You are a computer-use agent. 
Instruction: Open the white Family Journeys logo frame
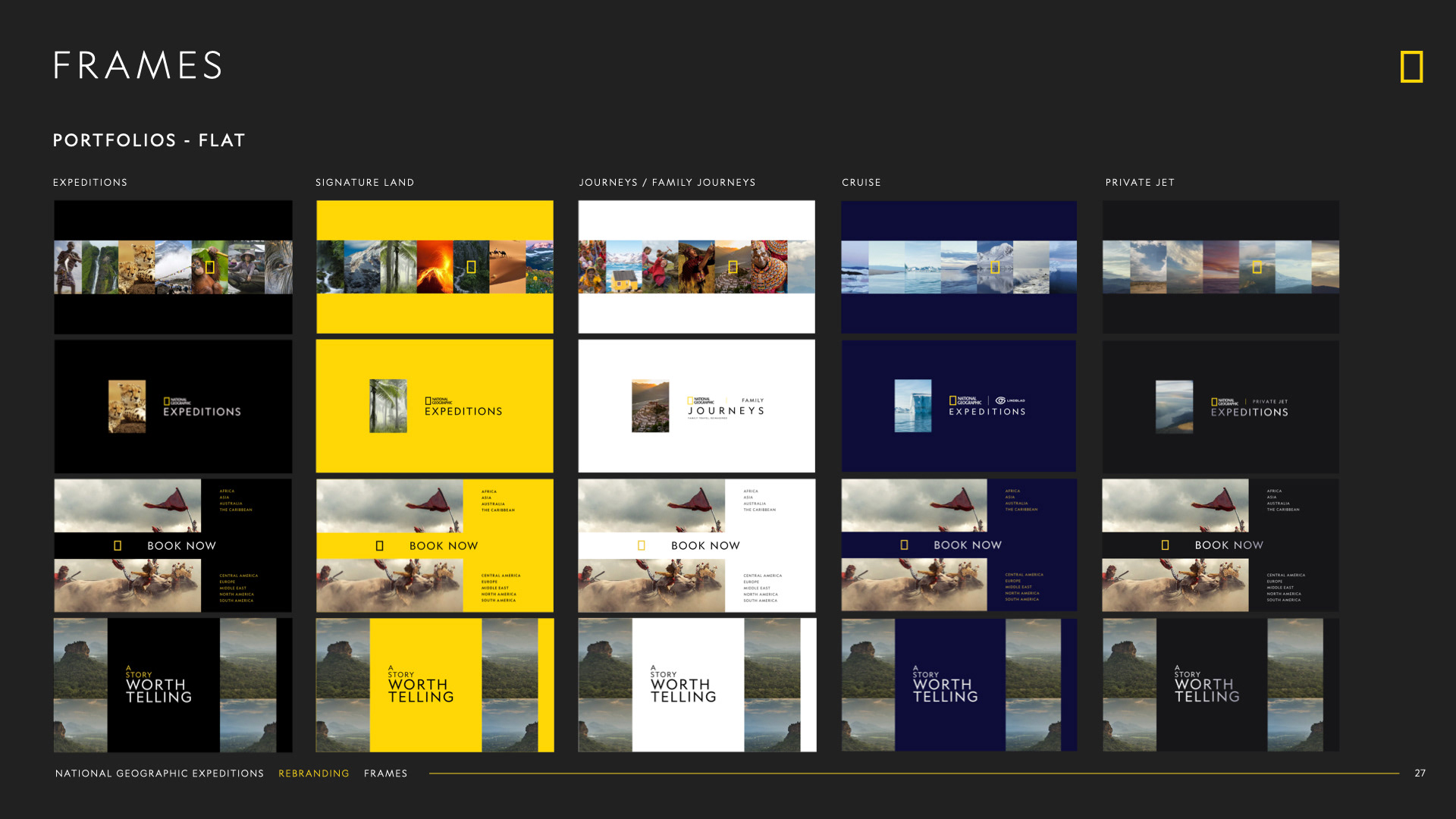coord(696,406)
